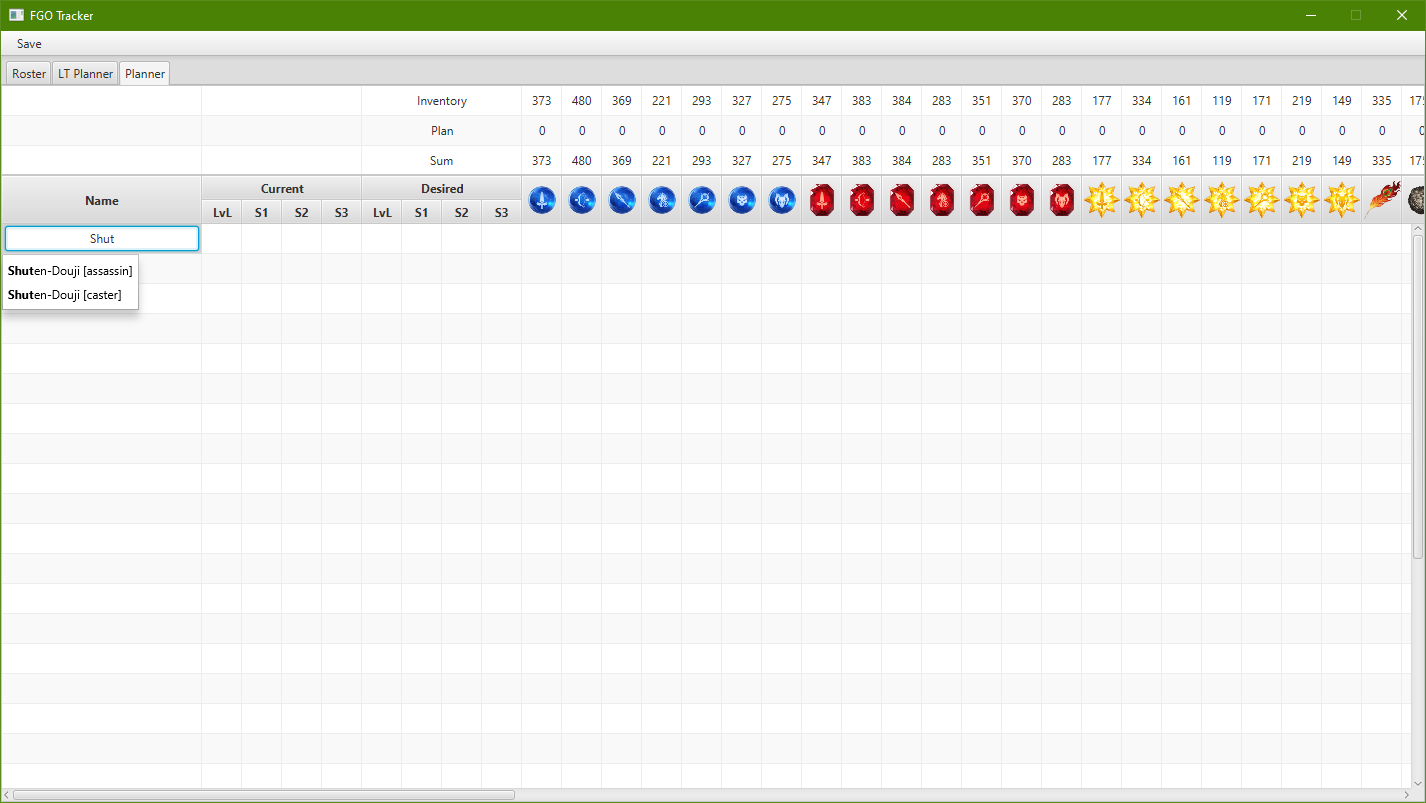The height and width of the screenshot is (803, 1426).
Task: Select the Planner tab
Action: tap(145, 74)
